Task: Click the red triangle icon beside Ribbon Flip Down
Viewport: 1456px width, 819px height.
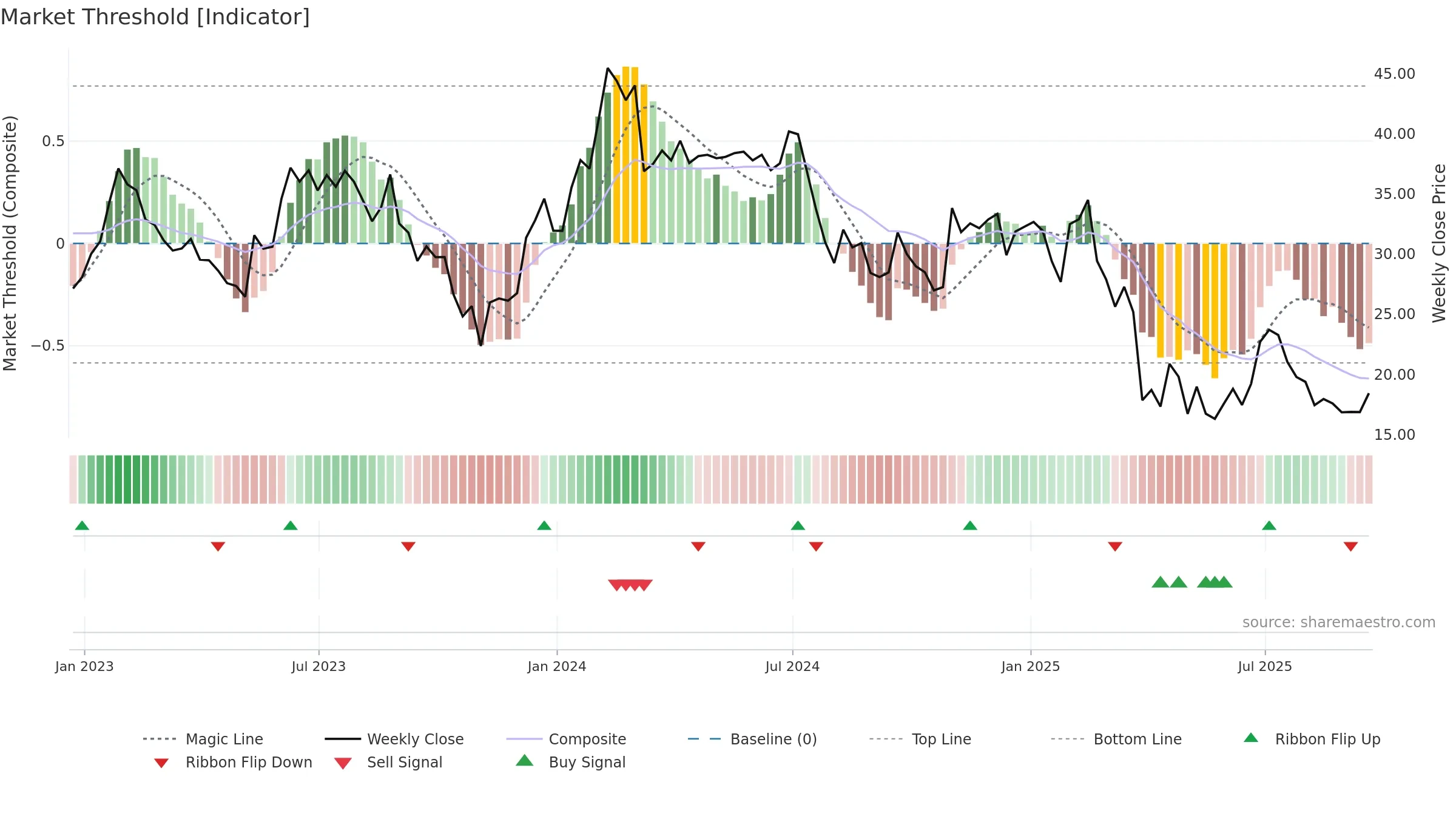Action: click(x=161, y=763)
